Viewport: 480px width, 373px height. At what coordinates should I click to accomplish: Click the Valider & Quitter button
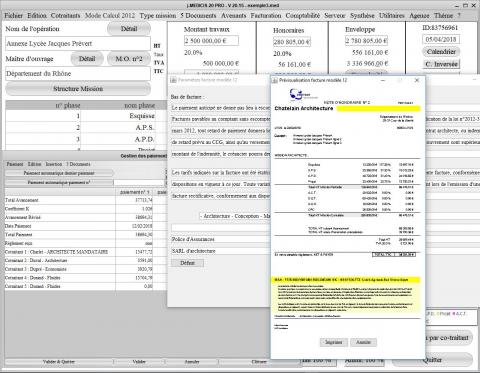click(x=59, y=362)
